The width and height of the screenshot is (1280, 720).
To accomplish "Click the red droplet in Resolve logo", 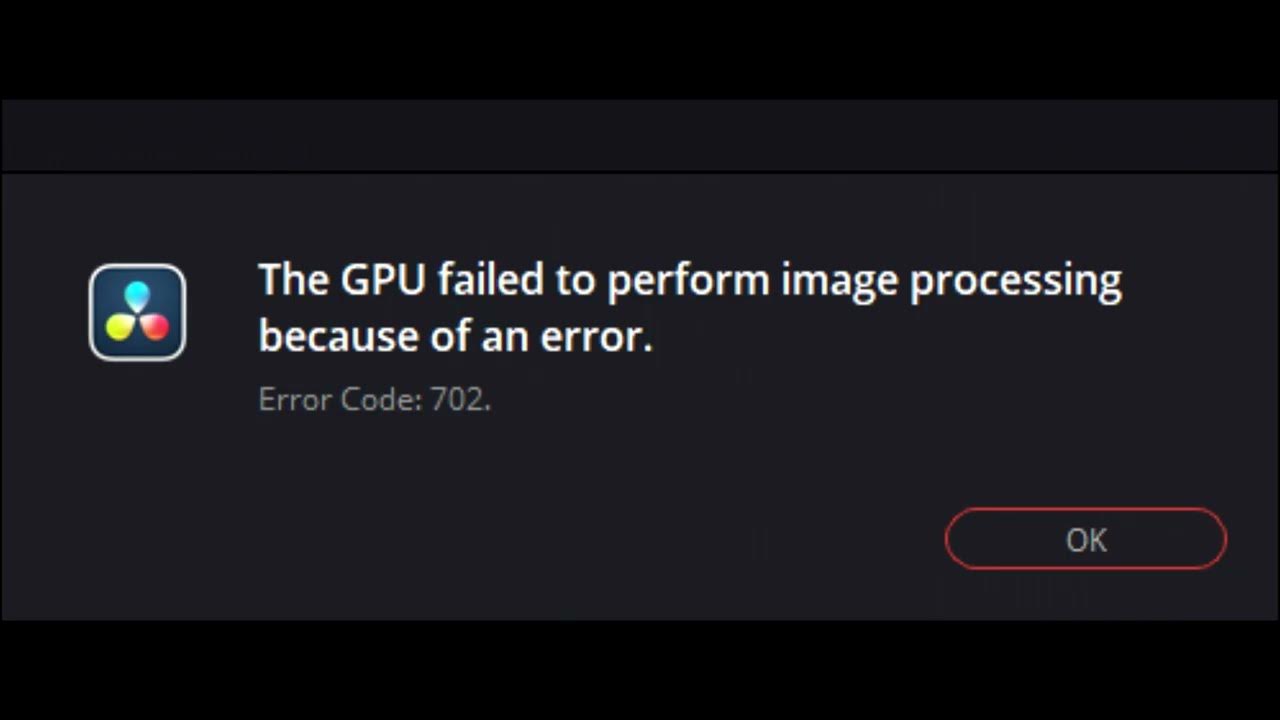I will pyautogui.click(x=154, y=326).
